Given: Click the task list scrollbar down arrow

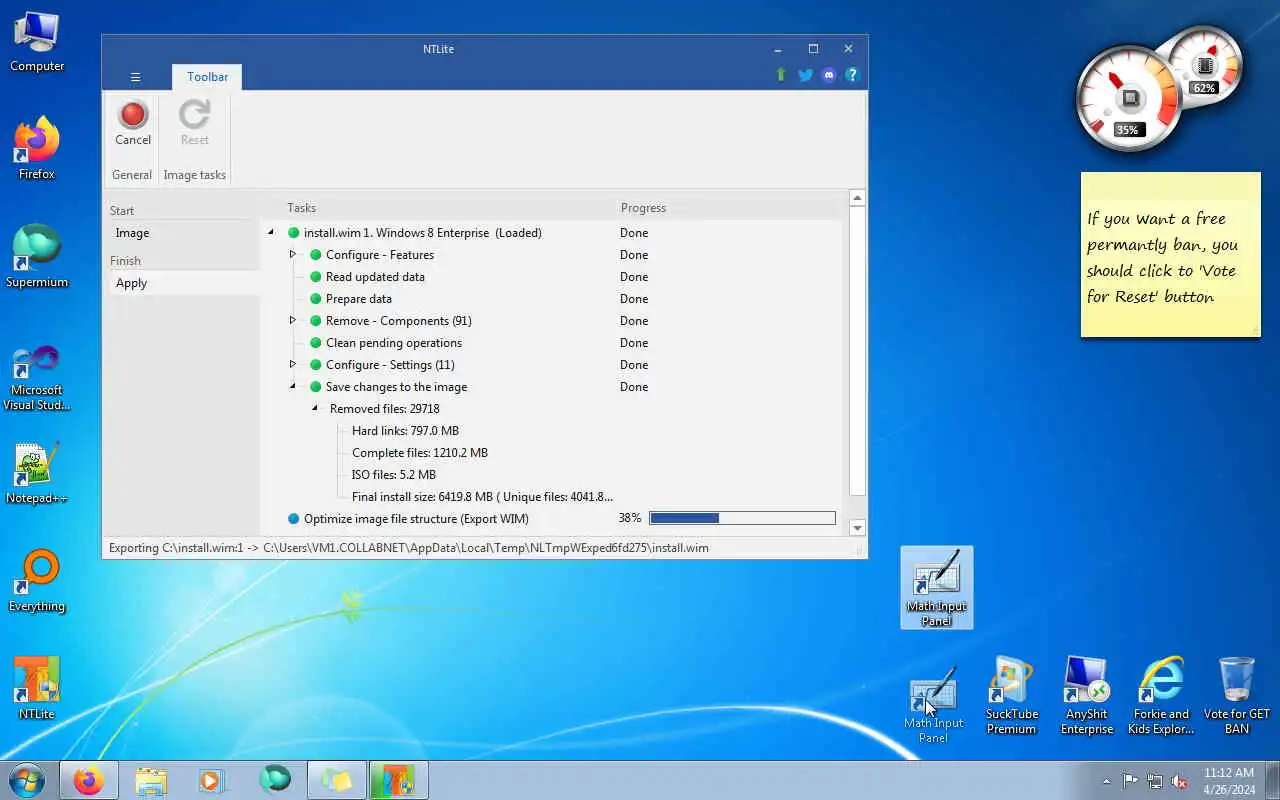Looking at the screenshot, I should pyautogui.click(x=857, y=528).
